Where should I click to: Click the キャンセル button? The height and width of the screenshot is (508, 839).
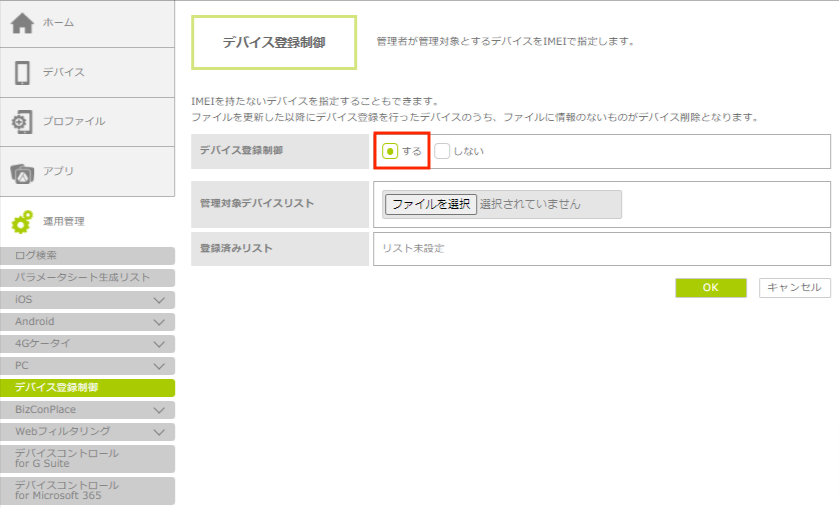794,288
